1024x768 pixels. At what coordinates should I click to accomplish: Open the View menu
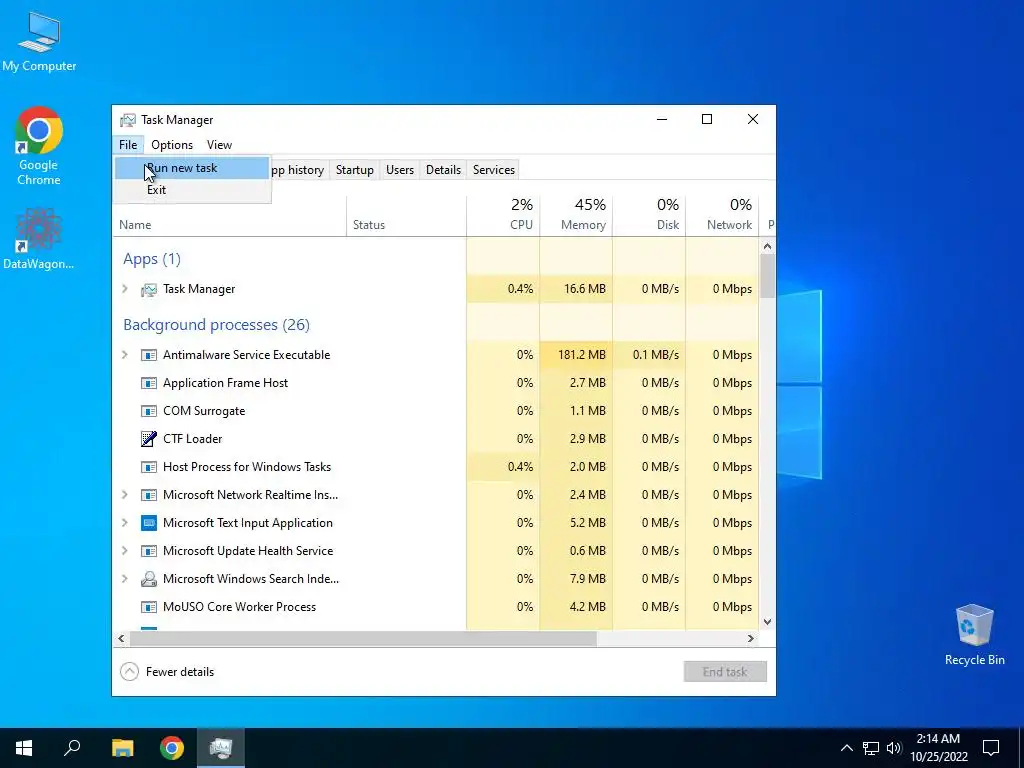[219, 145]
